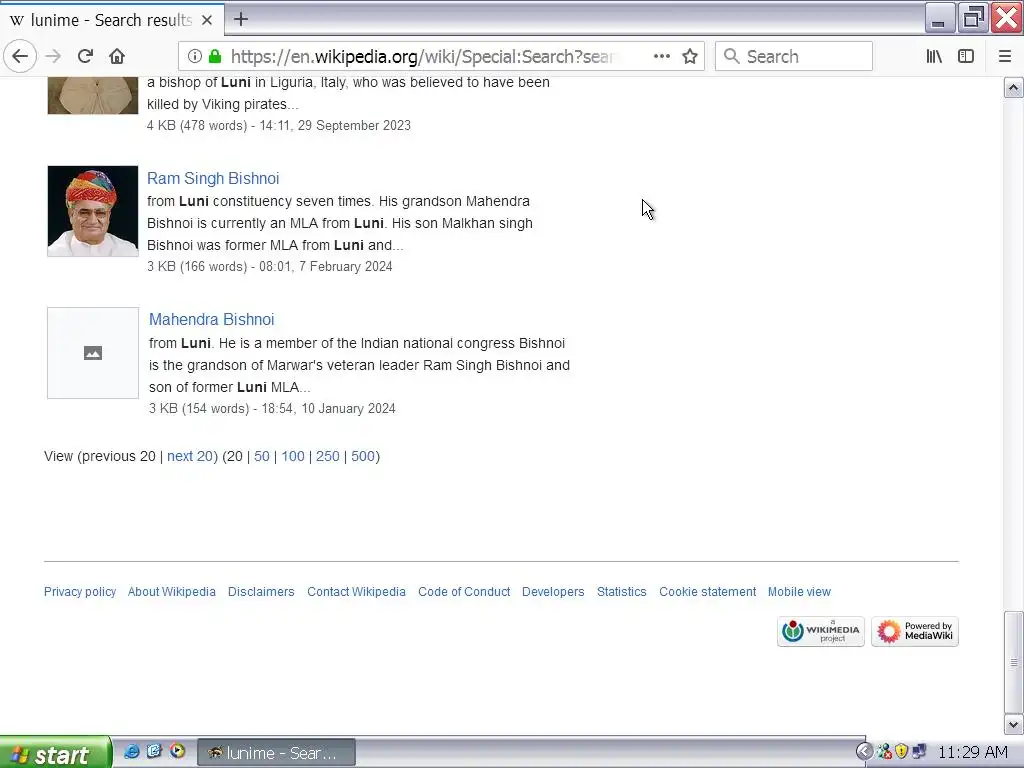Screen dimensions: 1024x768
Task: Click the colorful first system tray icon
Action: coord(884,752)
